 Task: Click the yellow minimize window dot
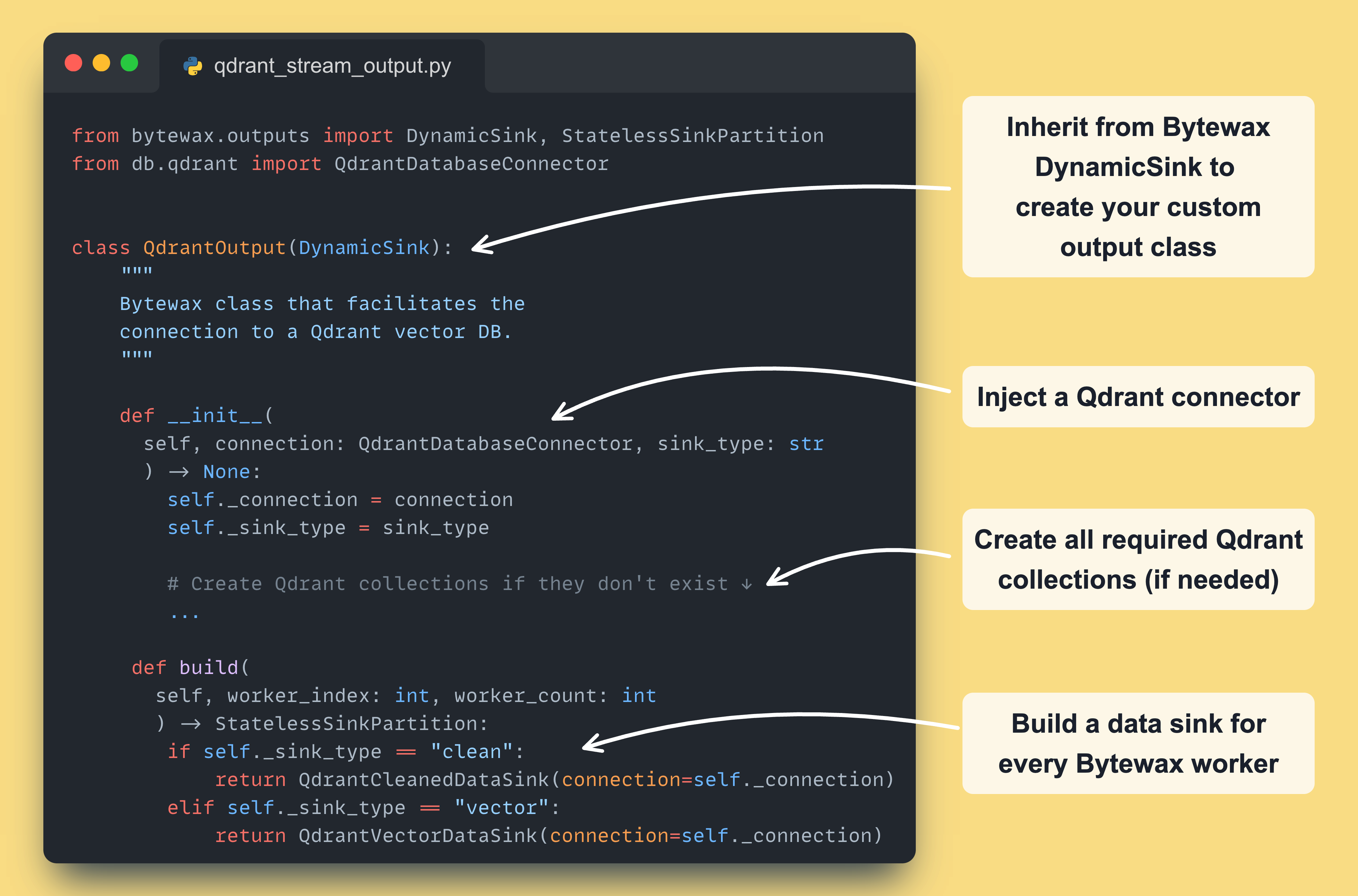pyautogui.click(x=101, y=63)
